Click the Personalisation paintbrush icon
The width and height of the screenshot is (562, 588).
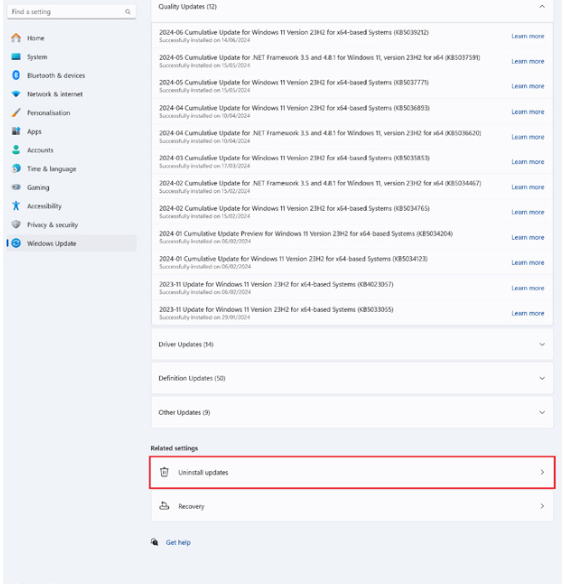pos(16,112)
